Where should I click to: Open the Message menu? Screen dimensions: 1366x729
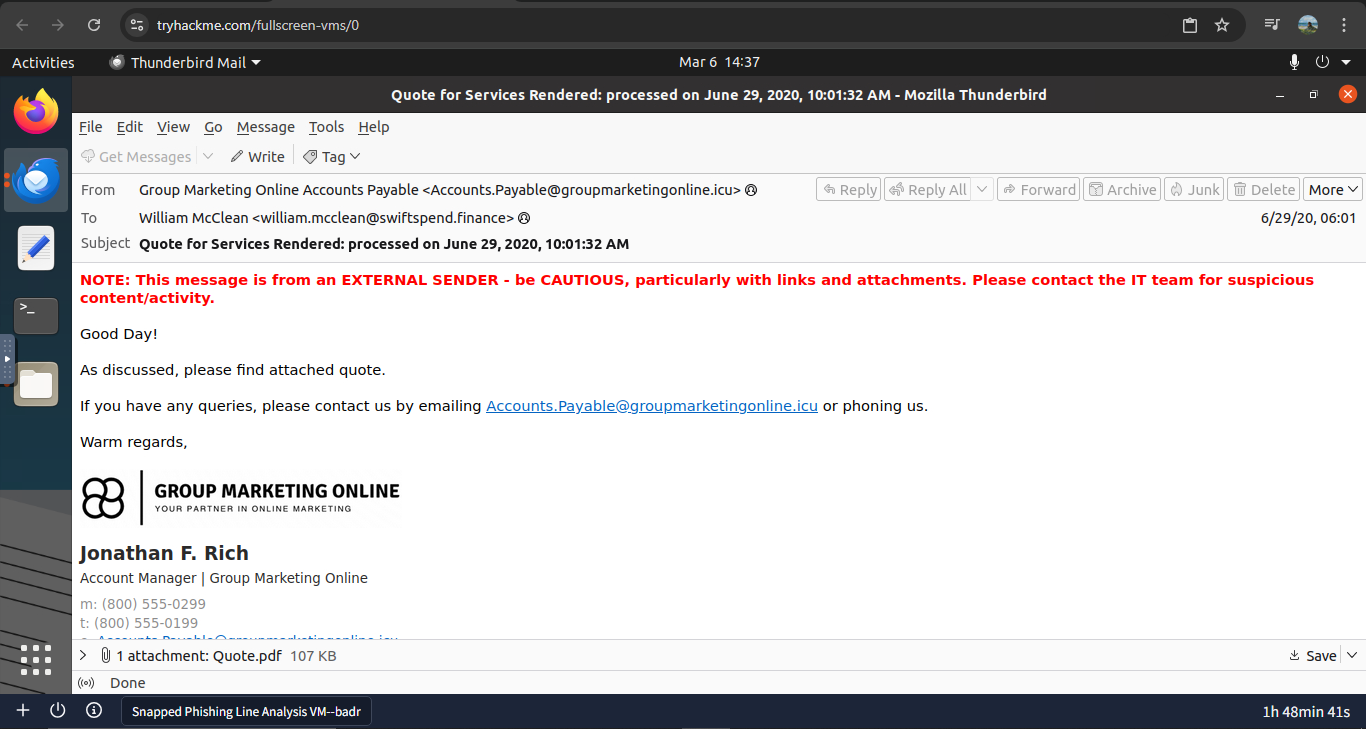[x=266, y=127]
